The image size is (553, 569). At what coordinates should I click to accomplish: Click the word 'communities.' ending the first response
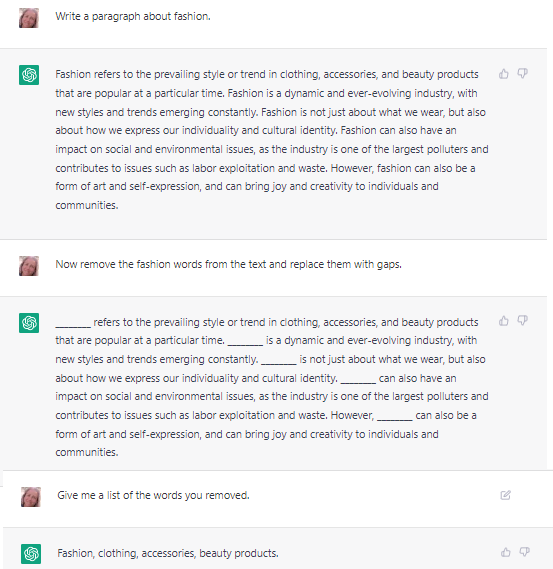click(87, 205)
